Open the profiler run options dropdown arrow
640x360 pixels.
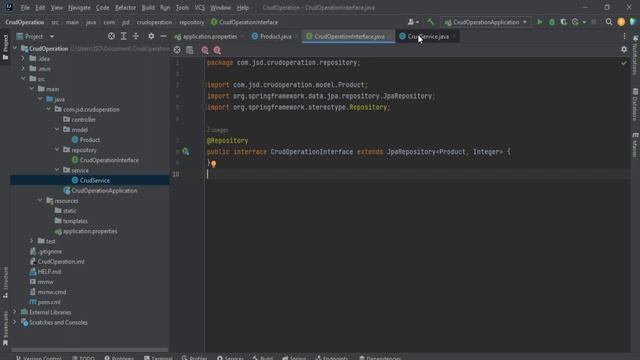(x=584, y=22)
